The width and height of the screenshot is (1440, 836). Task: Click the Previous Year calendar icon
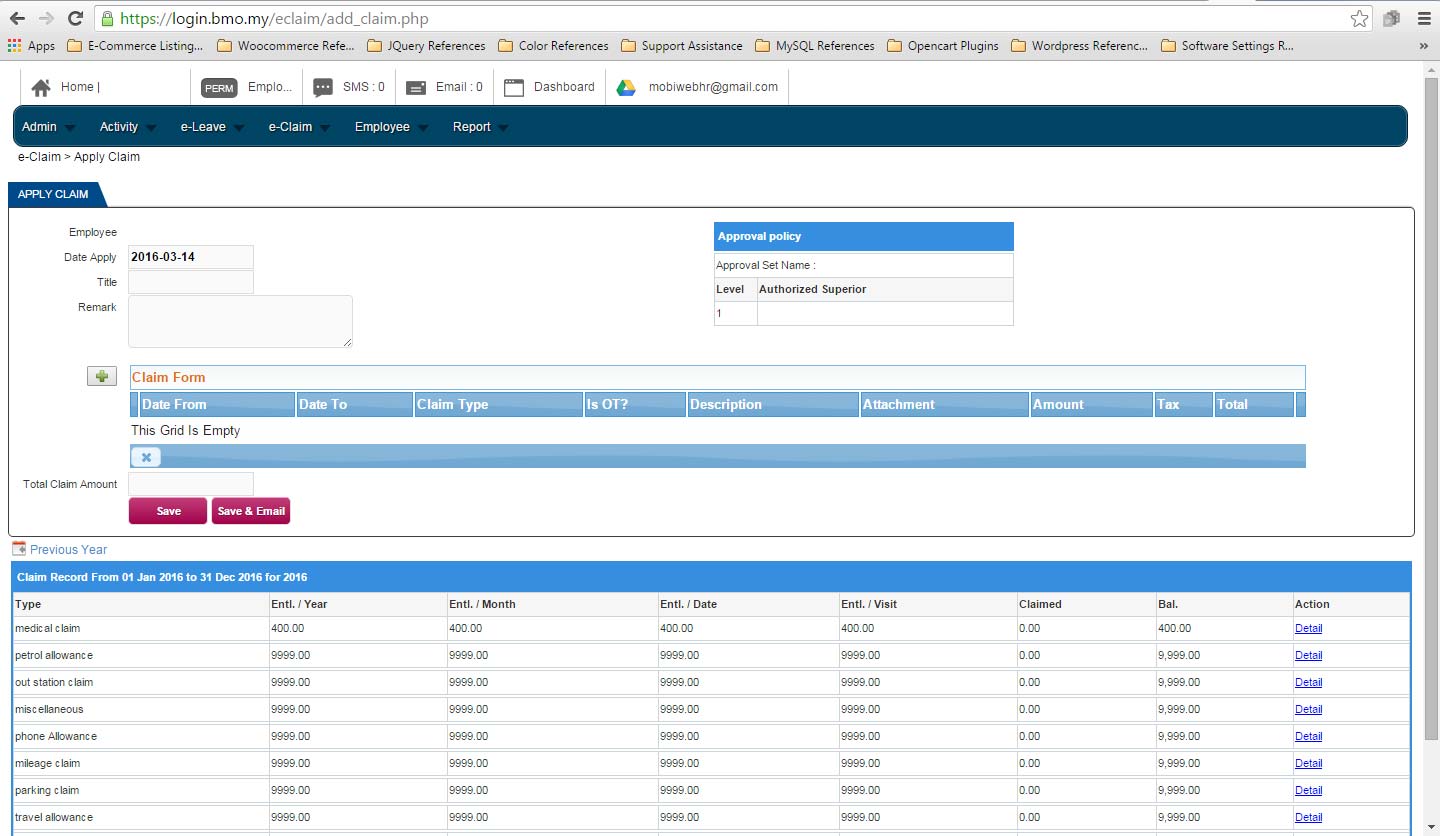point(19,549)
